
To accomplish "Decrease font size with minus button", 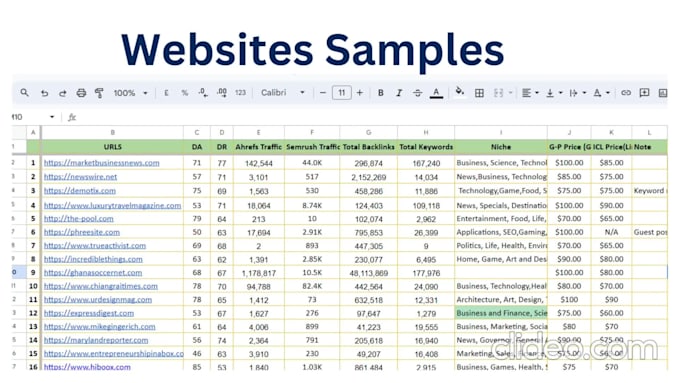I will pos(323,93).
